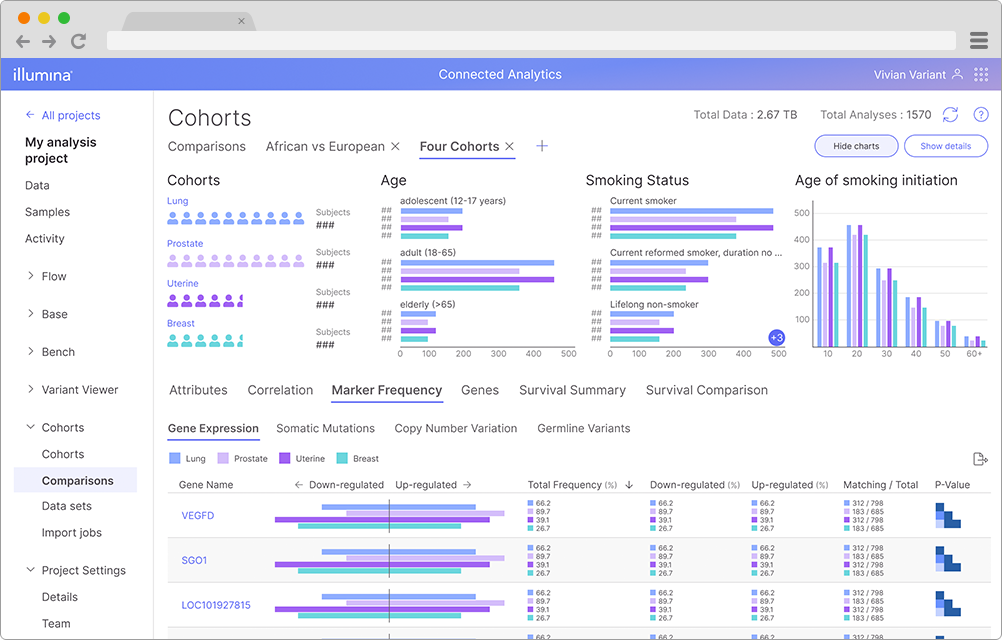Screen dimensions: 1002x640
Task: Click the browser address bar
Action: [x=531, y=41]
